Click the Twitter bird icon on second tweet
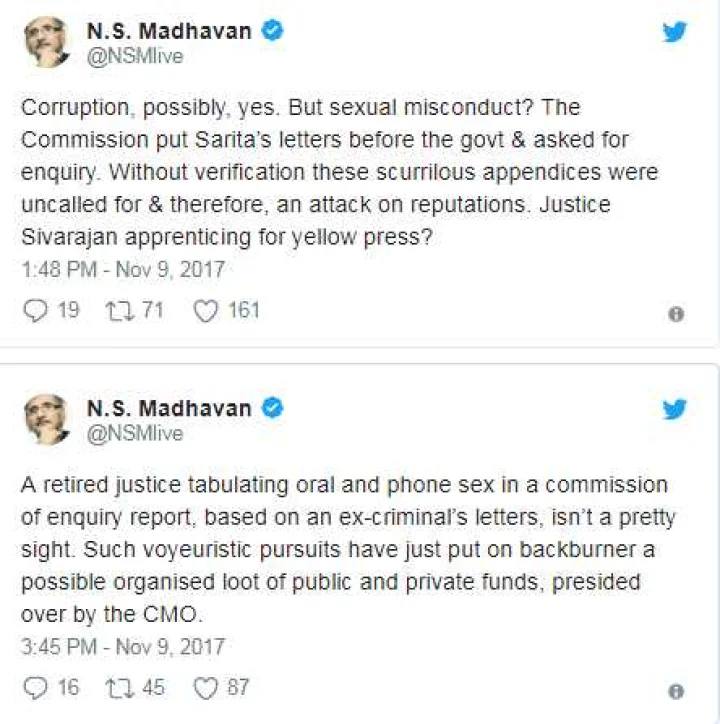Screen dimensions: 720x724 tap(674, 409)
